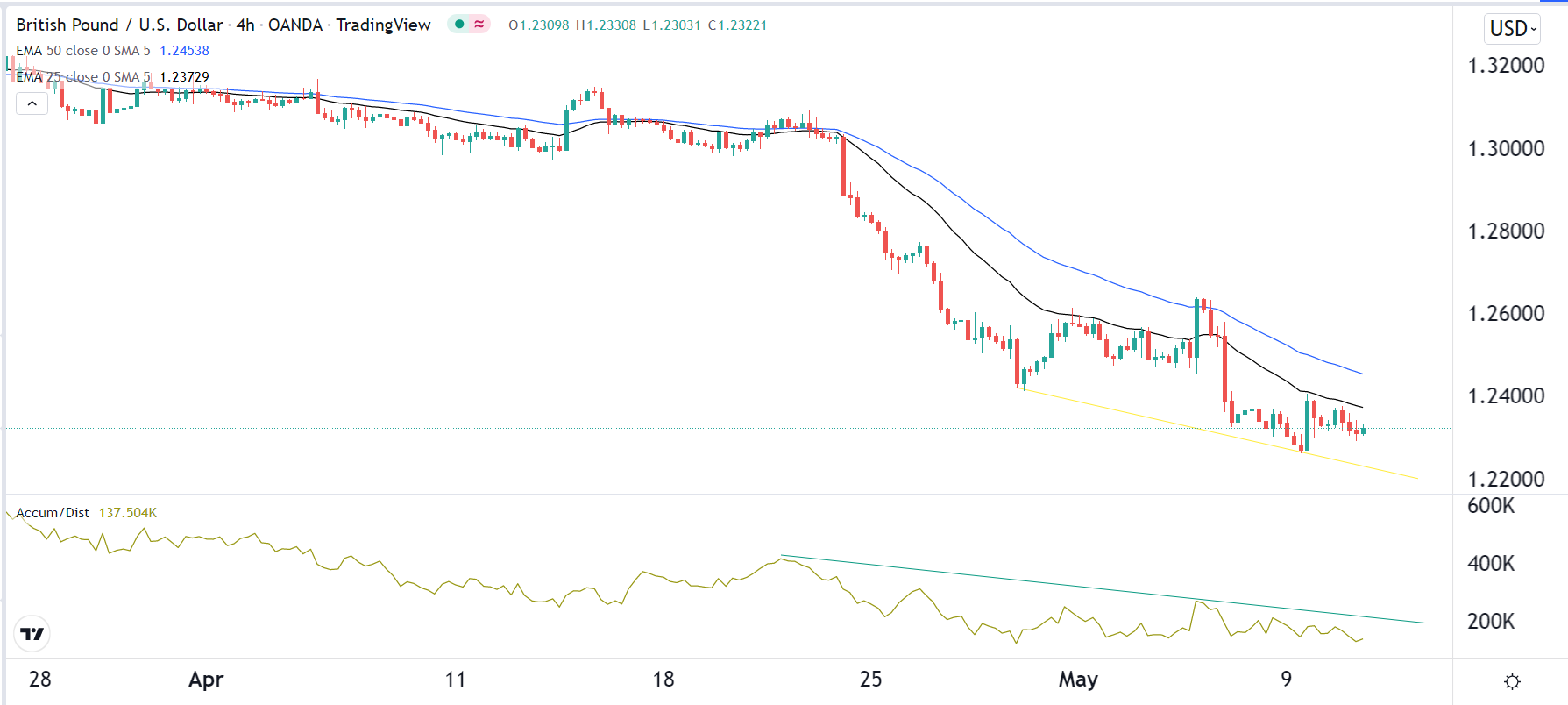Select the EMA 25 indicator legend
Screen dimensions: 1568x705
click(x=83, y=77)
